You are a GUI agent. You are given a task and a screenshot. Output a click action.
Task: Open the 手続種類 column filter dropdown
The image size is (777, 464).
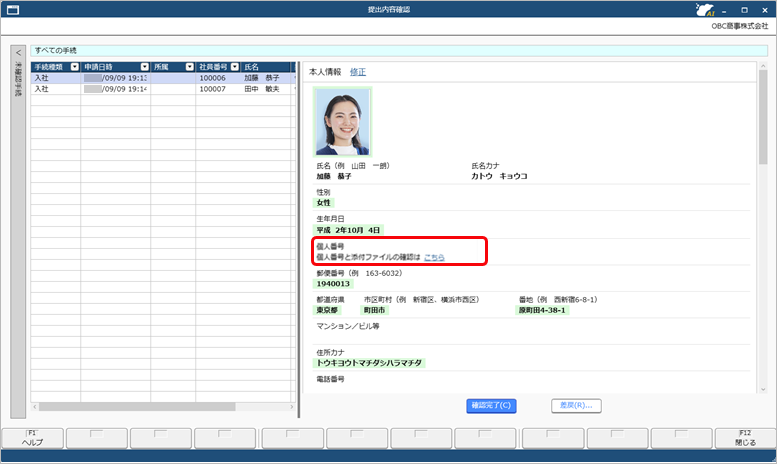coord(74,67)
